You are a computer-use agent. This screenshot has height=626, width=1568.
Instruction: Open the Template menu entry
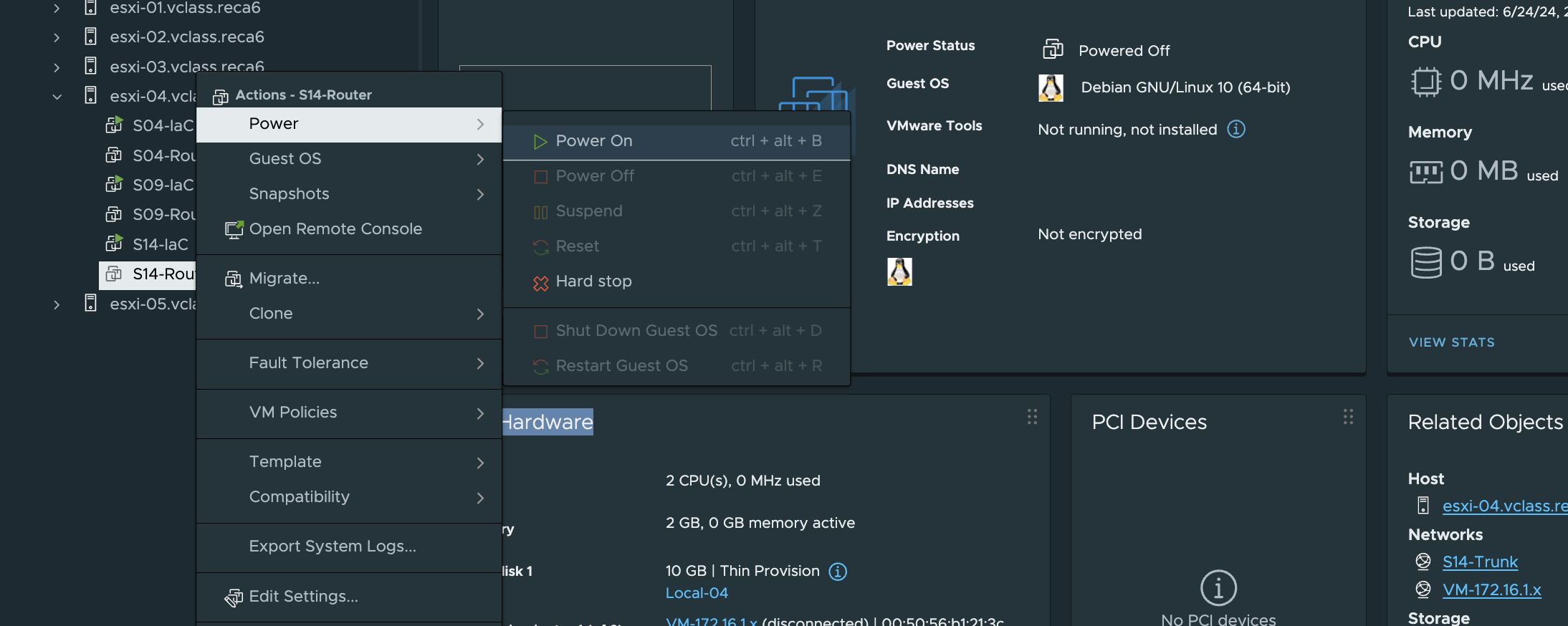(x=349, y=462)
